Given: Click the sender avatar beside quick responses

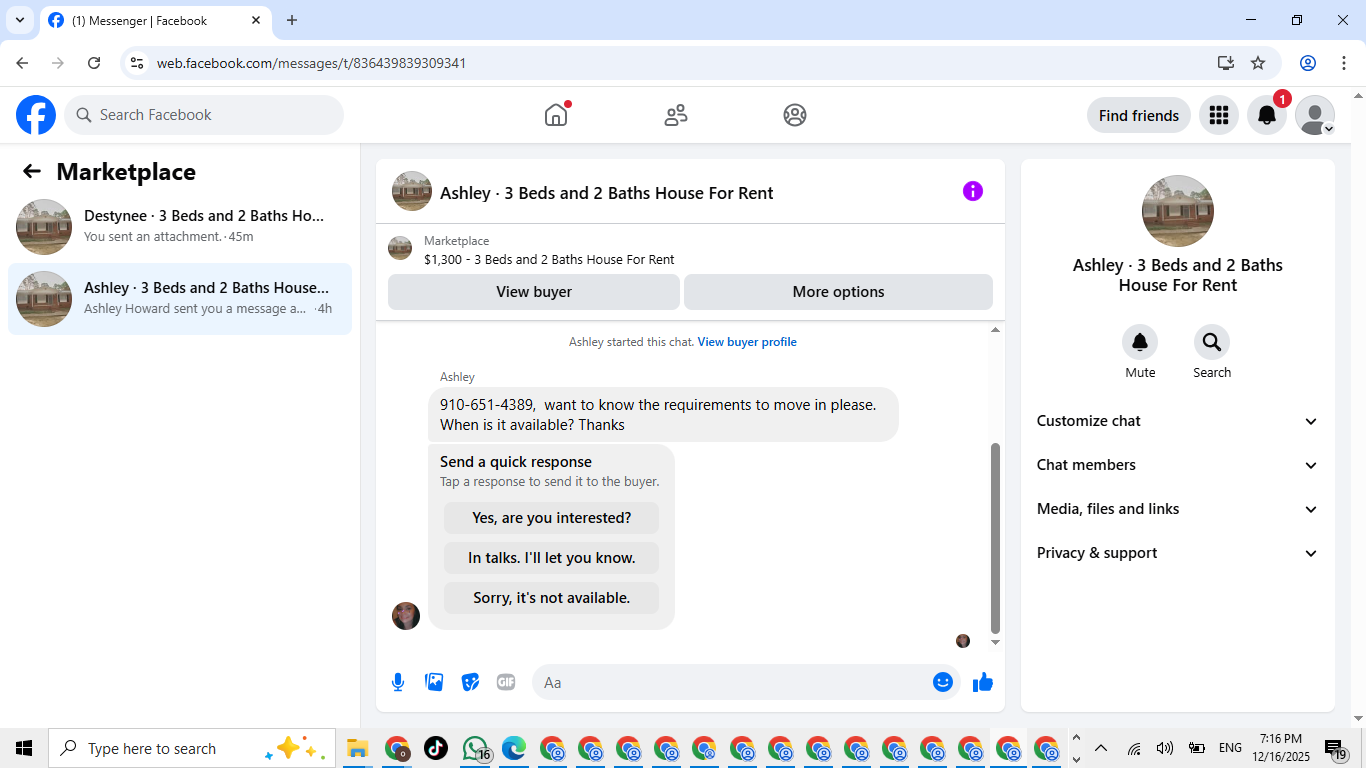Looking at the screenshot, I should coord(406,616).
